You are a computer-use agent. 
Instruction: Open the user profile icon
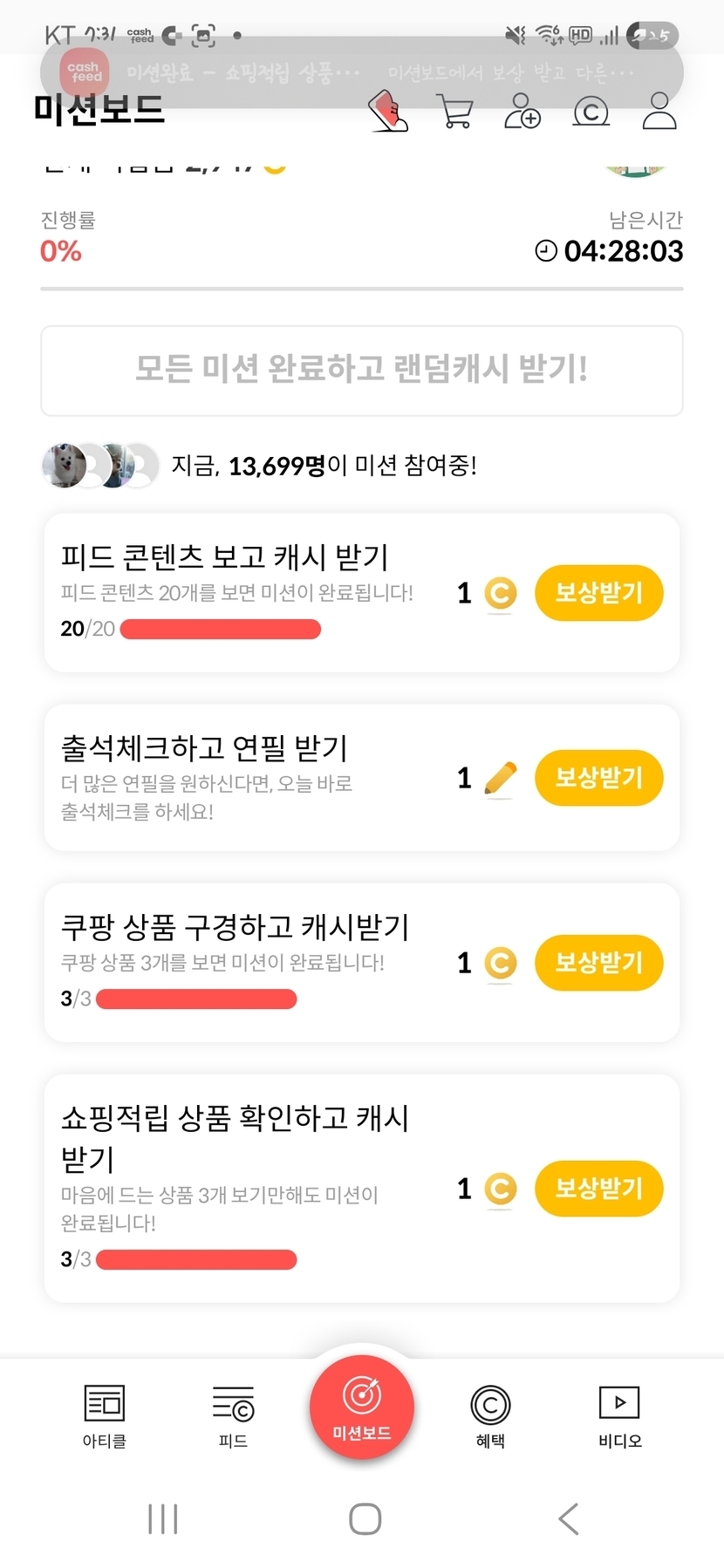coord(659,112)
